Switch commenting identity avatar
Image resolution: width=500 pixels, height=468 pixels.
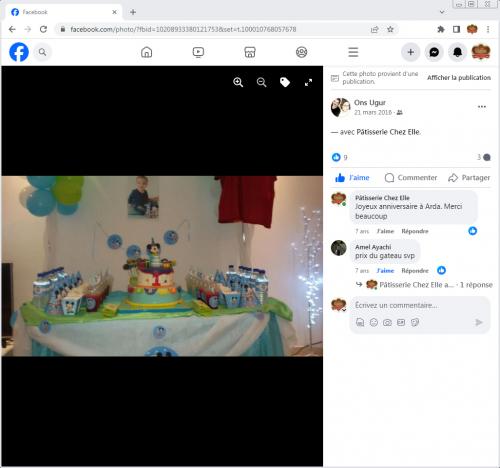point(339,305)
